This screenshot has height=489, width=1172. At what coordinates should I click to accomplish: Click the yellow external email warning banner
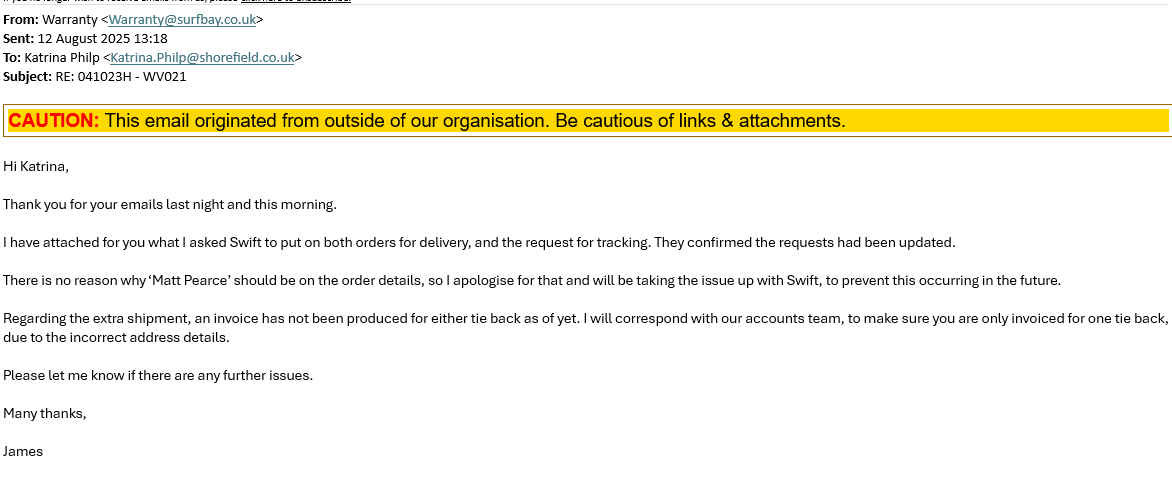tap(600, 121)
